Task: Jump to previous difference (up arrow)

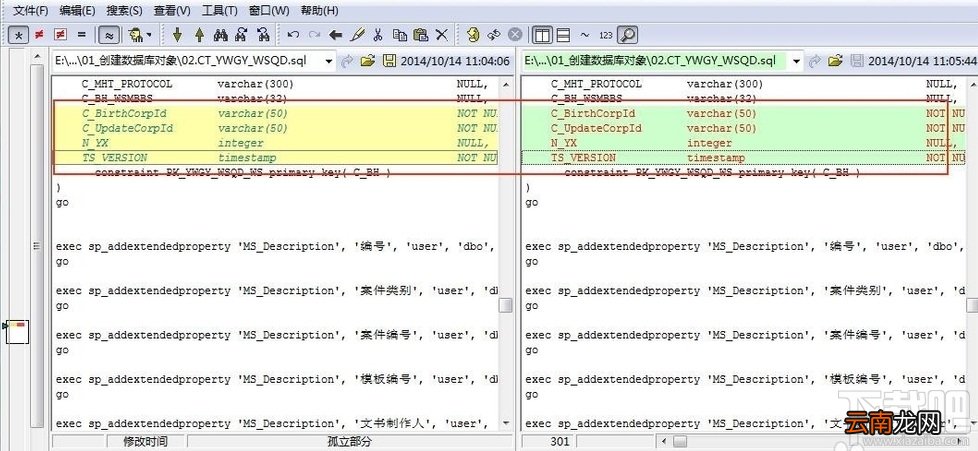Action: 199,35
